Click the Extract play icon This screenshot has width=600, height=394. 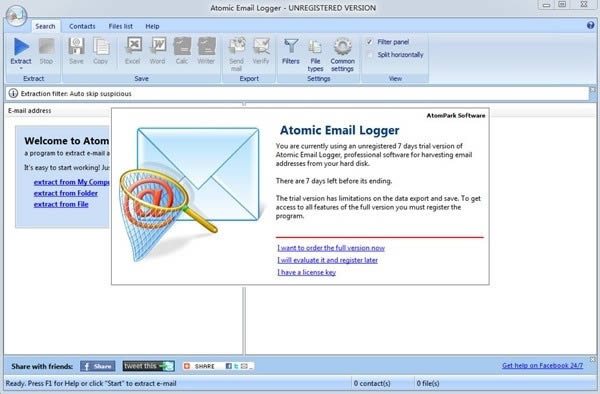point(21,47)
